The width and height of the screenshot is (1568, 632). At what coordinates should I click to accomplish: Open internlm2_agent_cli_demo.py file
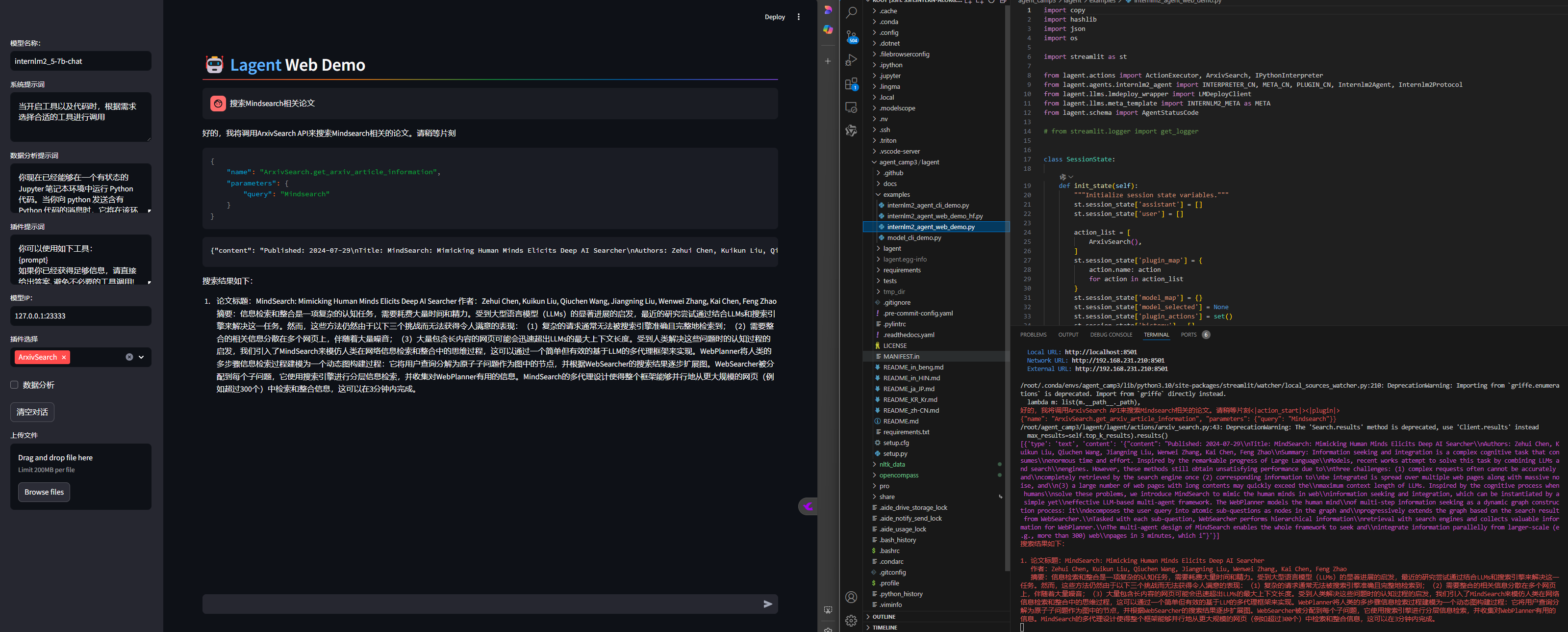[x=928, y=206]
